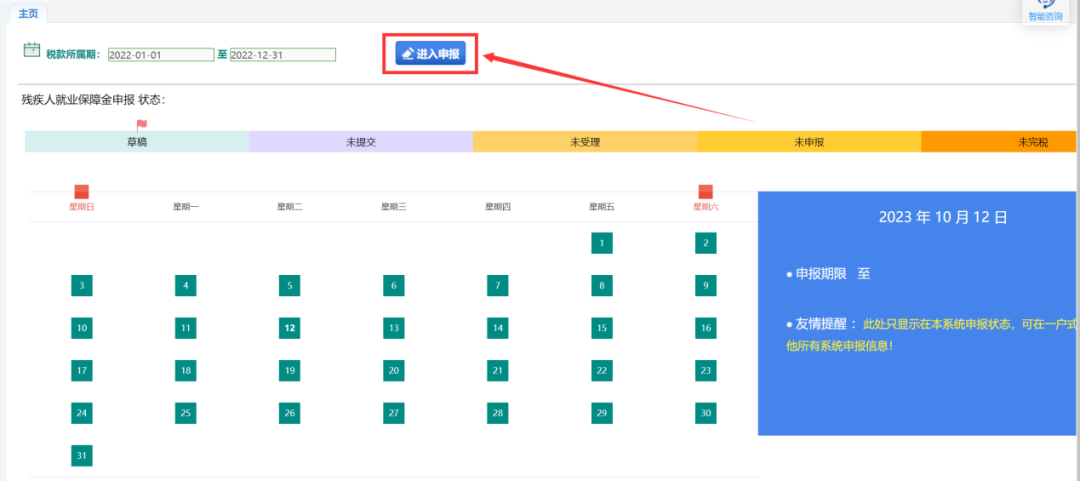Select day 1 in the calendar
This screenshot has width=1080, height=481.
click(x=602, y=243)
